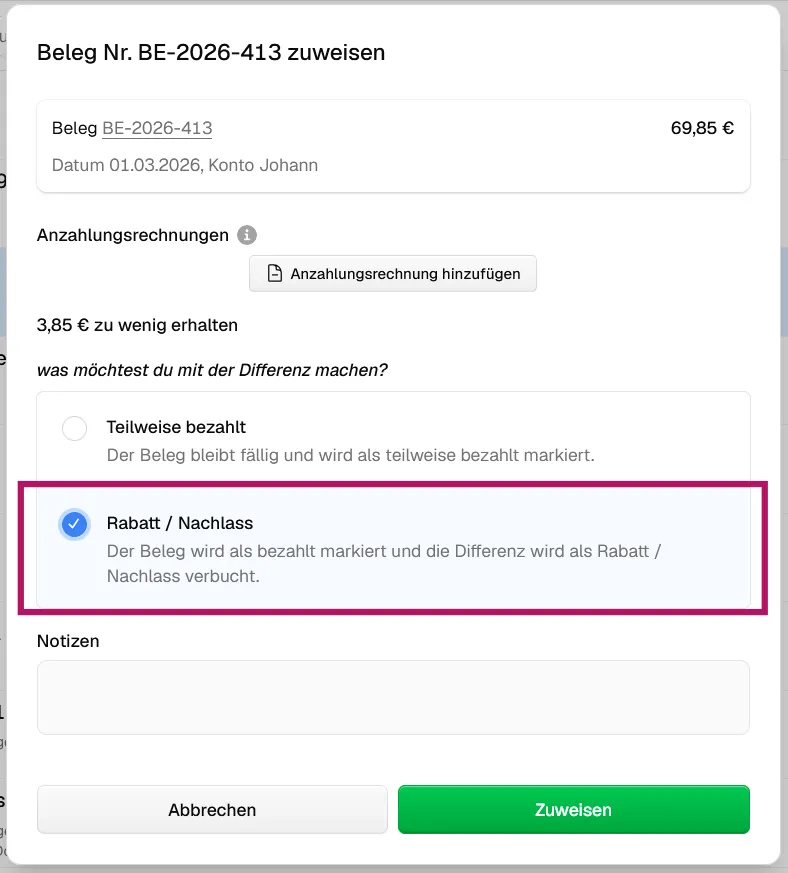Click the Rabatt / Nachlass option label
This screenshot has height=873, width=788.
180,523
